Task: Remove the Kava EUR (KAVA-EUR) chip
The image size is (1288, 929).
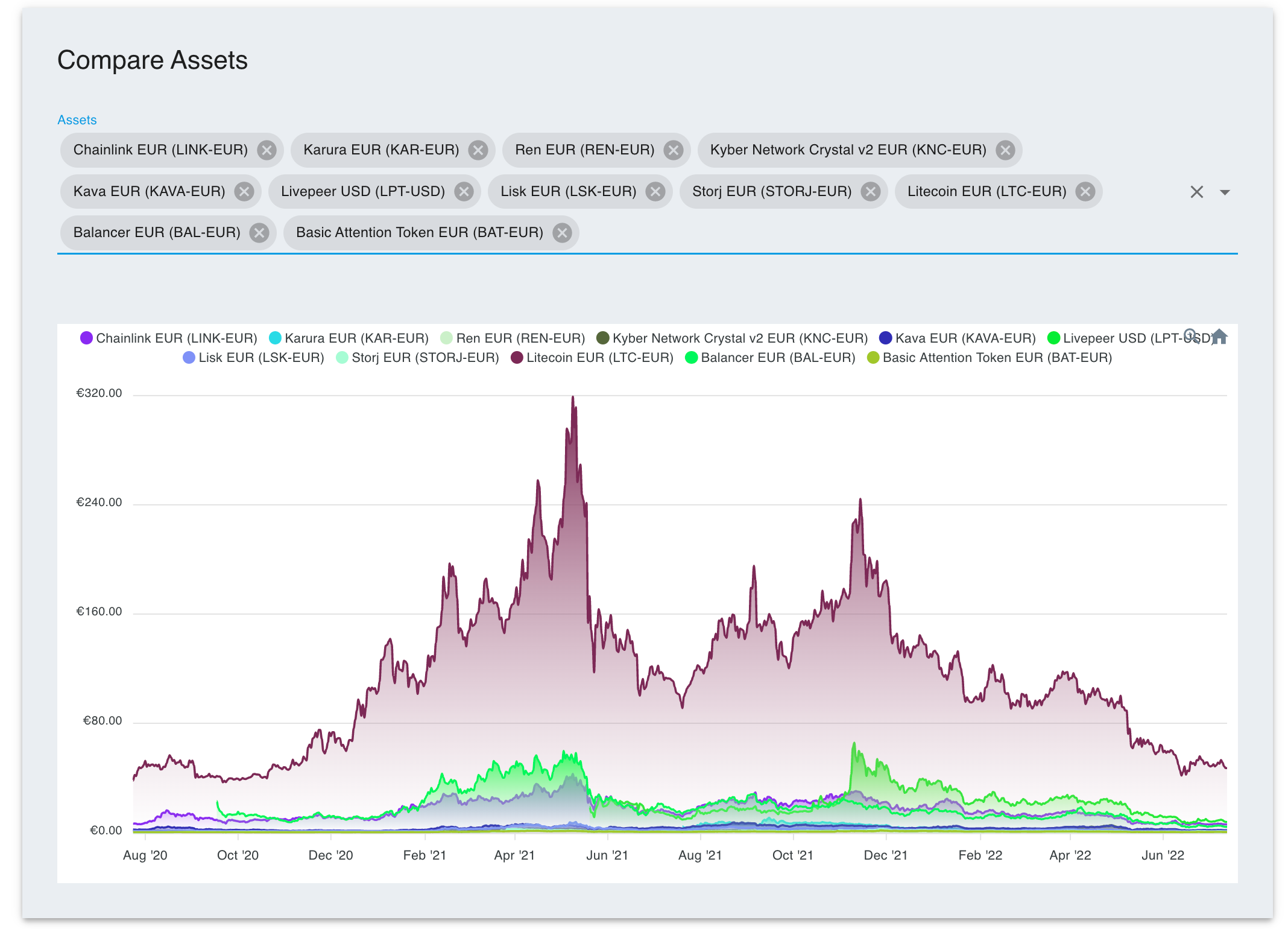Action: click(x=244, y=192)
